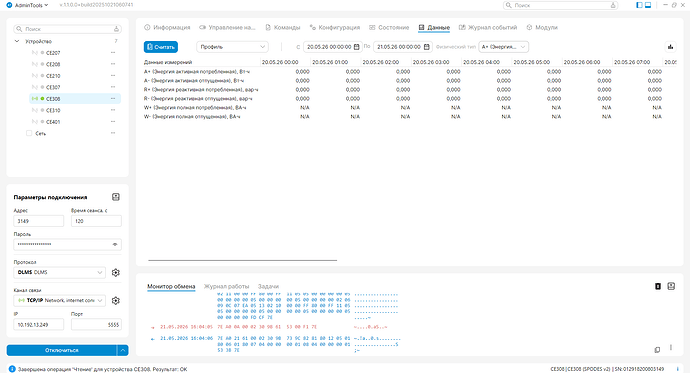The width and height of the screenshot is (690, 373).
Task: Switch to the Журнал событий tab
Action: click(x=488, y=27)
